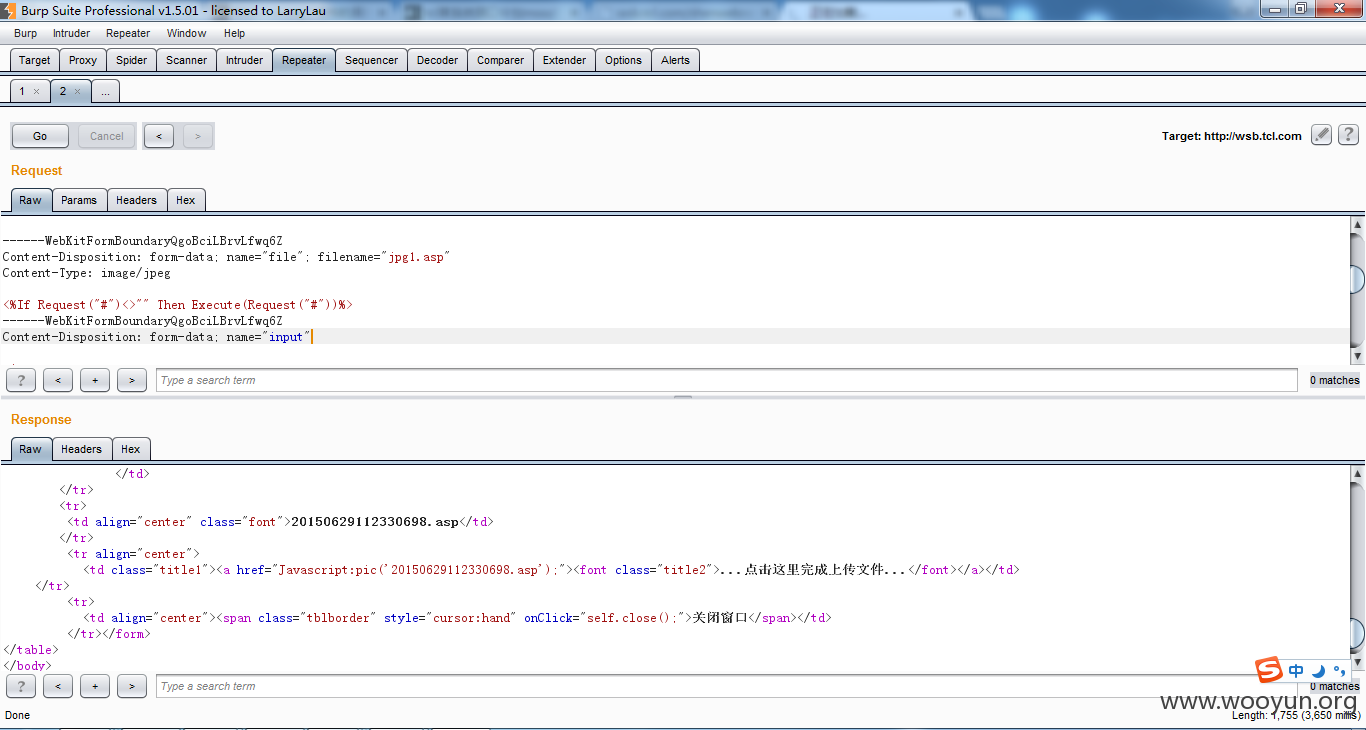
Task: Click the request scrollbar up arrow
Action: tap(1357, 225)
